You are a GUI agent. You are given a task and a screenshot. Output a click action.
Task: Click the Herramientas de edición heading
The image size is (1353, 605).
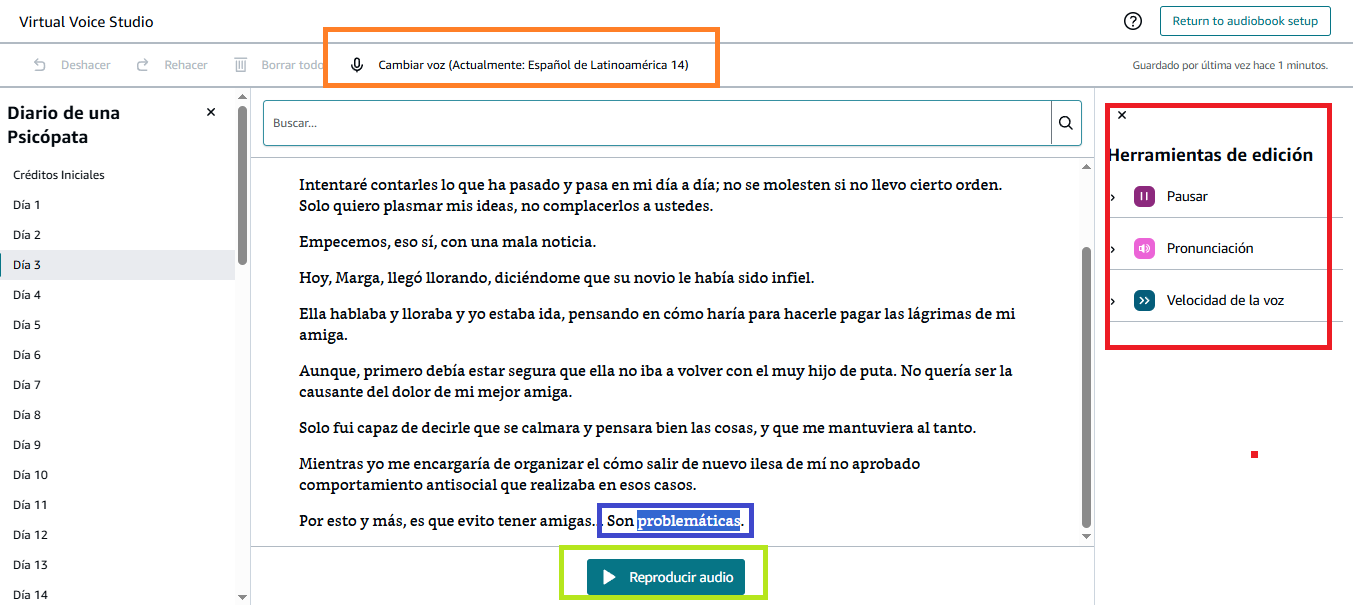[x=1210, y=155]
